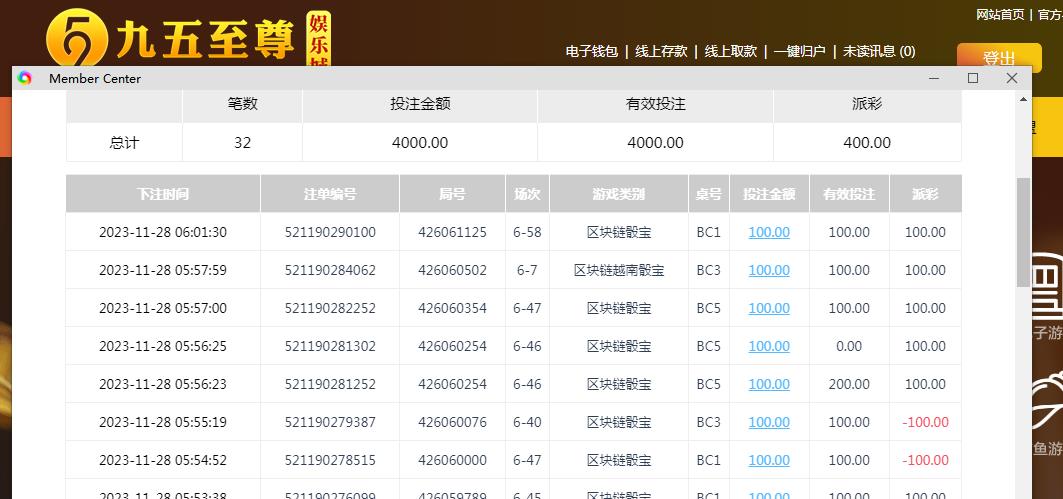This screenshot has height=499, width=1063.
Task: View 未读讯息 unread messages
Action: coord(878,52)
